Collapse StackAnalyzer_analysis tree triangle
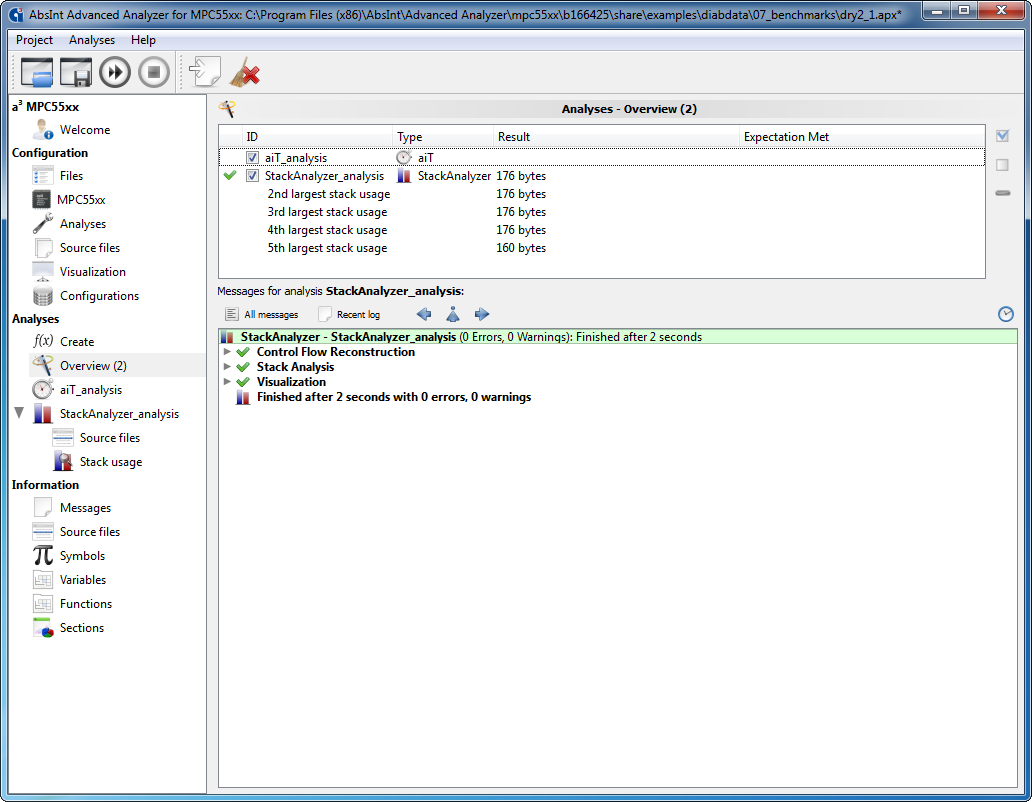 coord(19,413)
